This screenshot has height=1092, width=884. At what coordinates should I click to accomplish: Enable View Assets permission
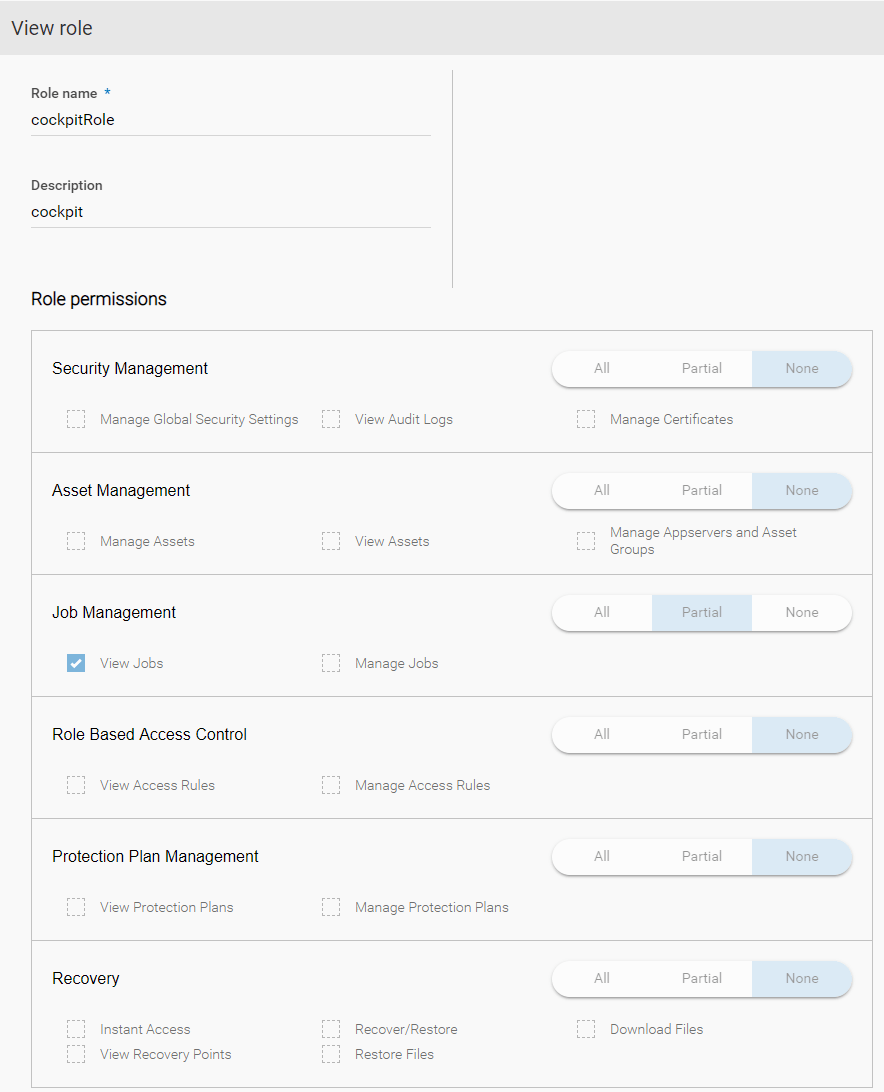click(x=331, y=541)
